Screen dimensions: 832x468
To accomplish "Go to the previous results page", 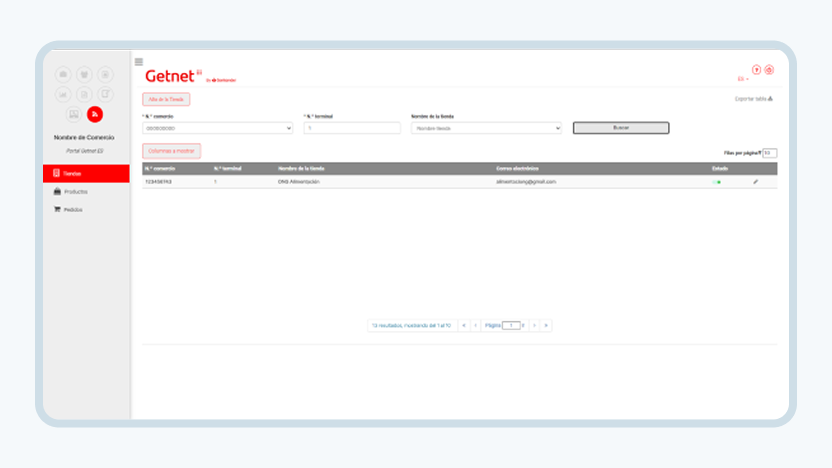I will [x=475, y=325].
